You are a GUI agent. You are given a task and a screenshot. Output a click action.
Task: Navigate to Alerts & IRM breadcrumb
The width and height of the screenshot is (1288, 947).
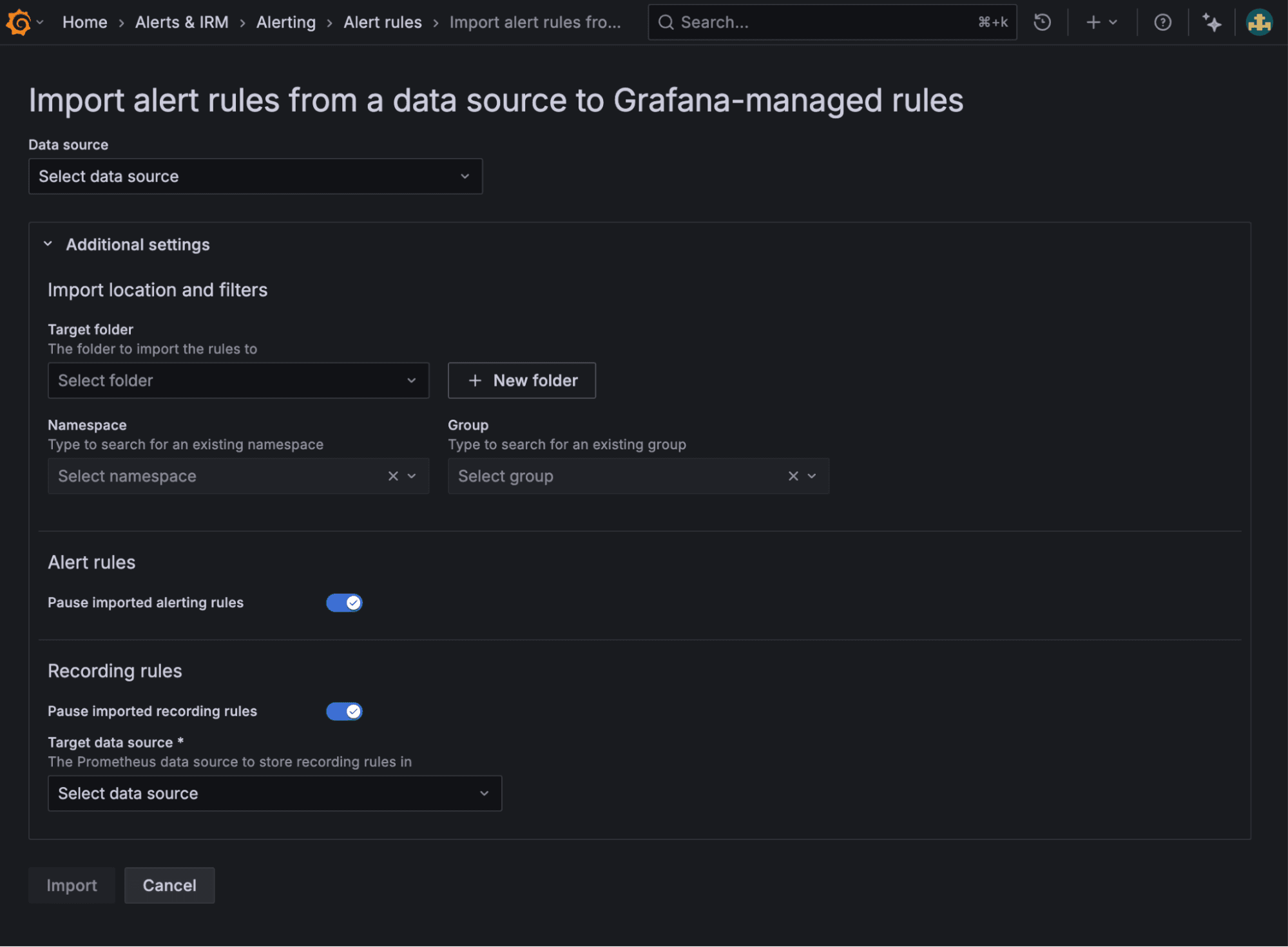(x=182, y=21)
